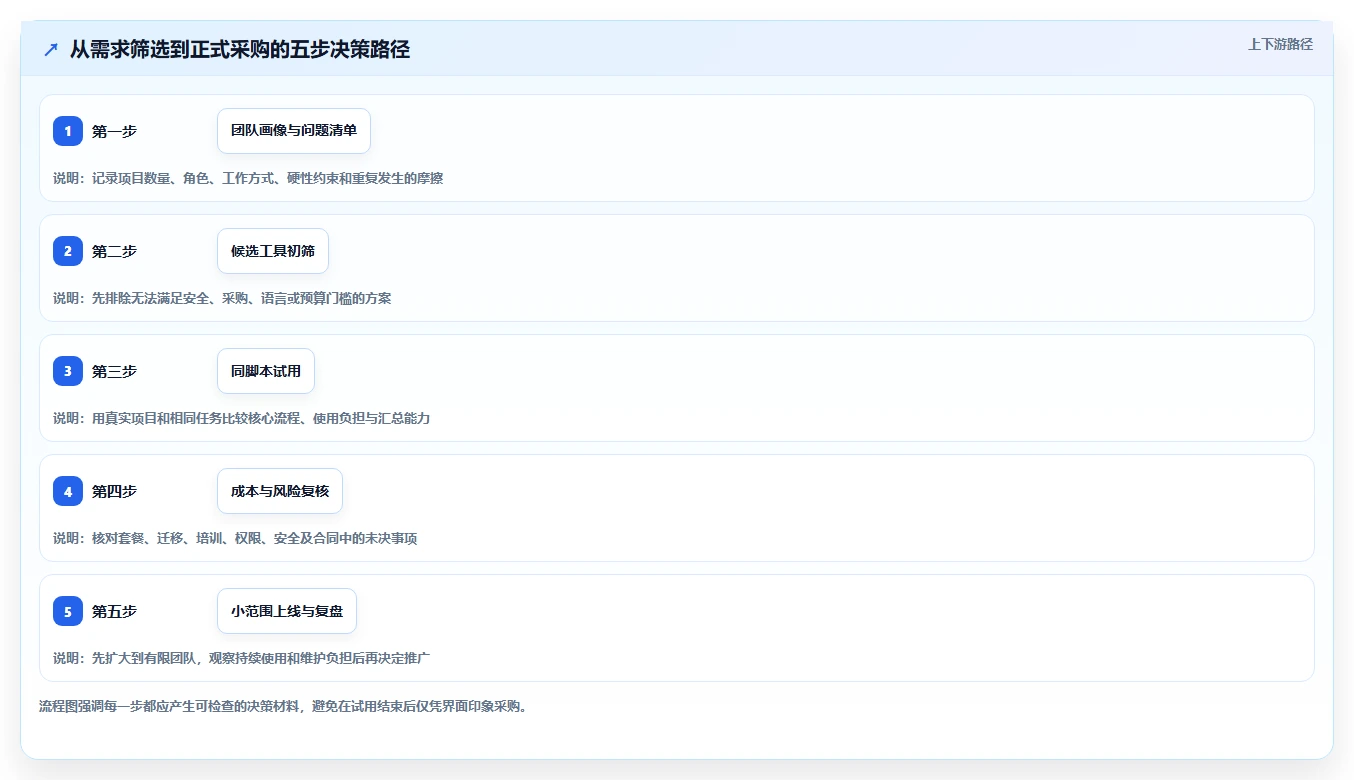The image size is (1354, 780).
Task: Click the number 2 step badge
Action: (x=68, y=251)
